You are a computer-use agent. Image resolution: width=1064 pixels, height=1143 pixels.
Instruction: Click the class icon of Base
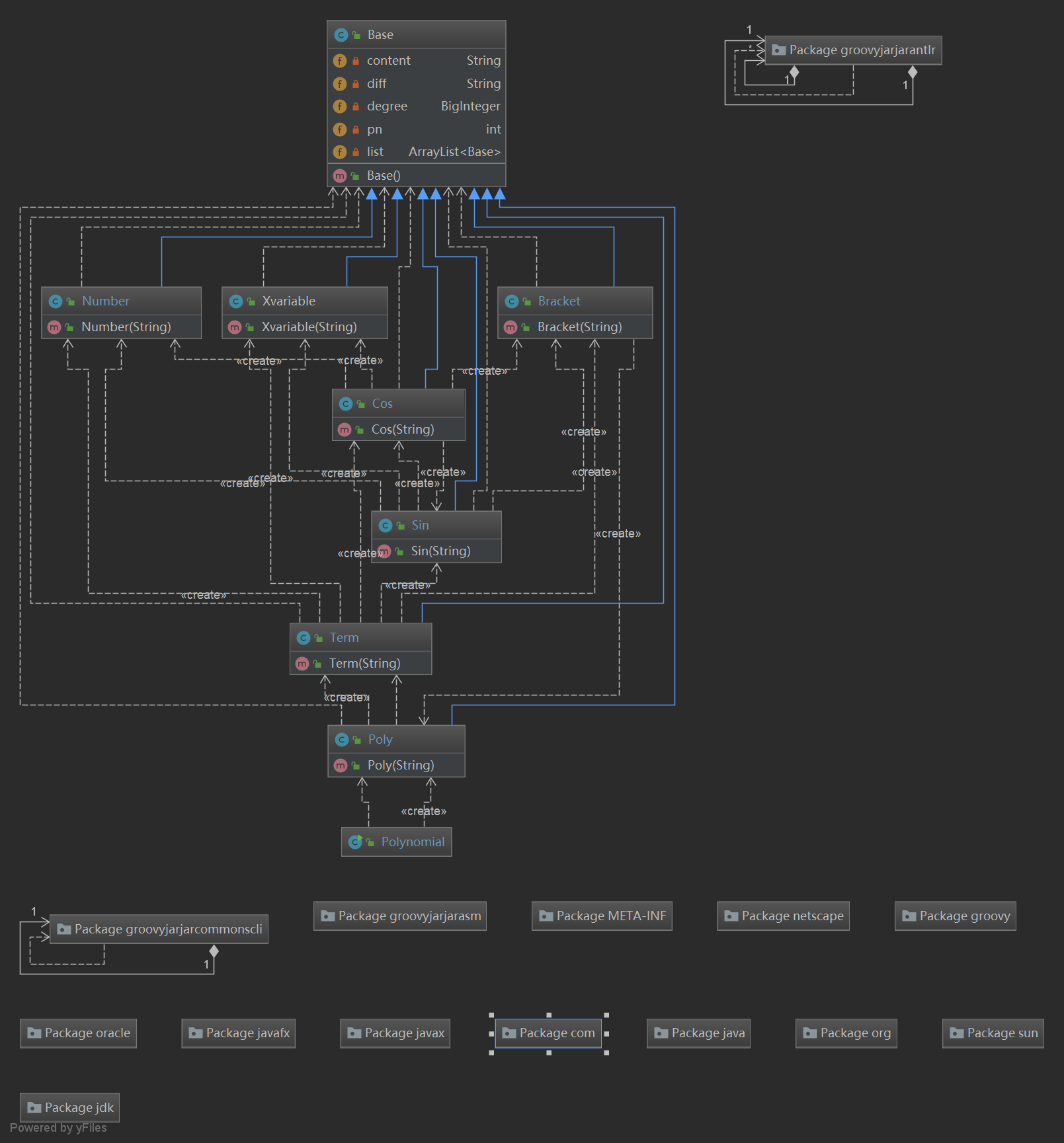341,35
